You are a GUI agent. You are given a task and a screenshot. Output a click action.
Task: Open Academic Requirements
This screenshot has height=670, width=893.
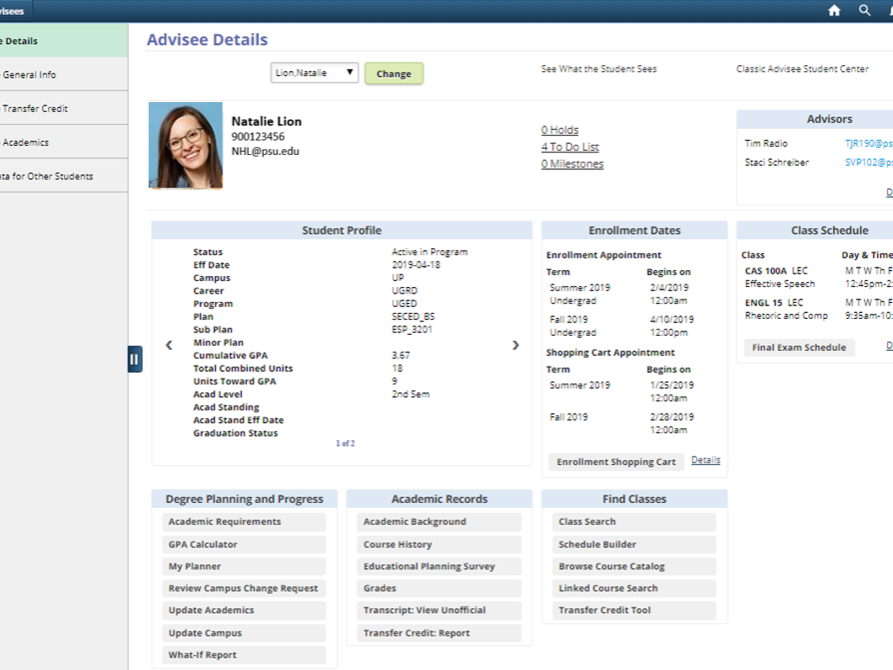click(244, 522)
